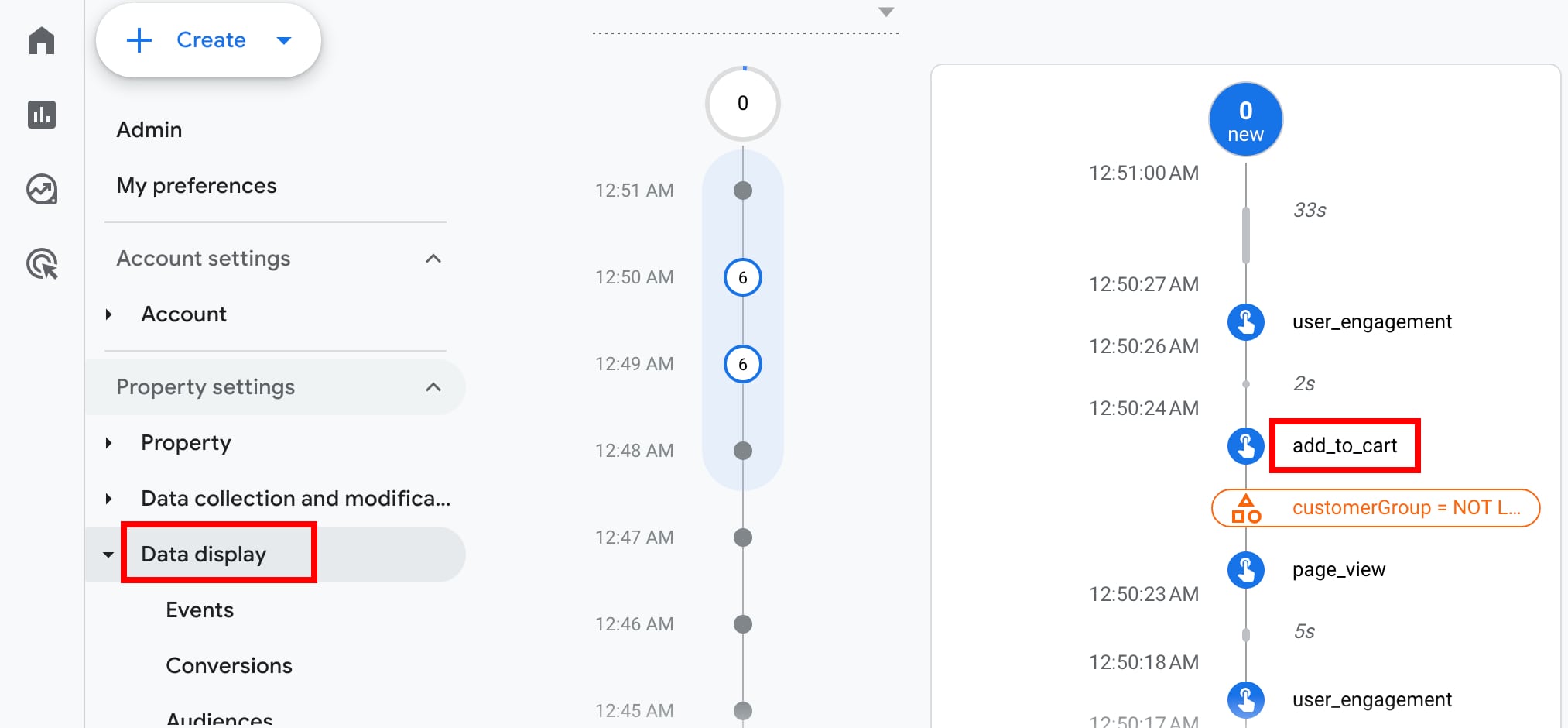Go to My preferences
This screenshot has width=1568, height=728.
tap(197, 186)
